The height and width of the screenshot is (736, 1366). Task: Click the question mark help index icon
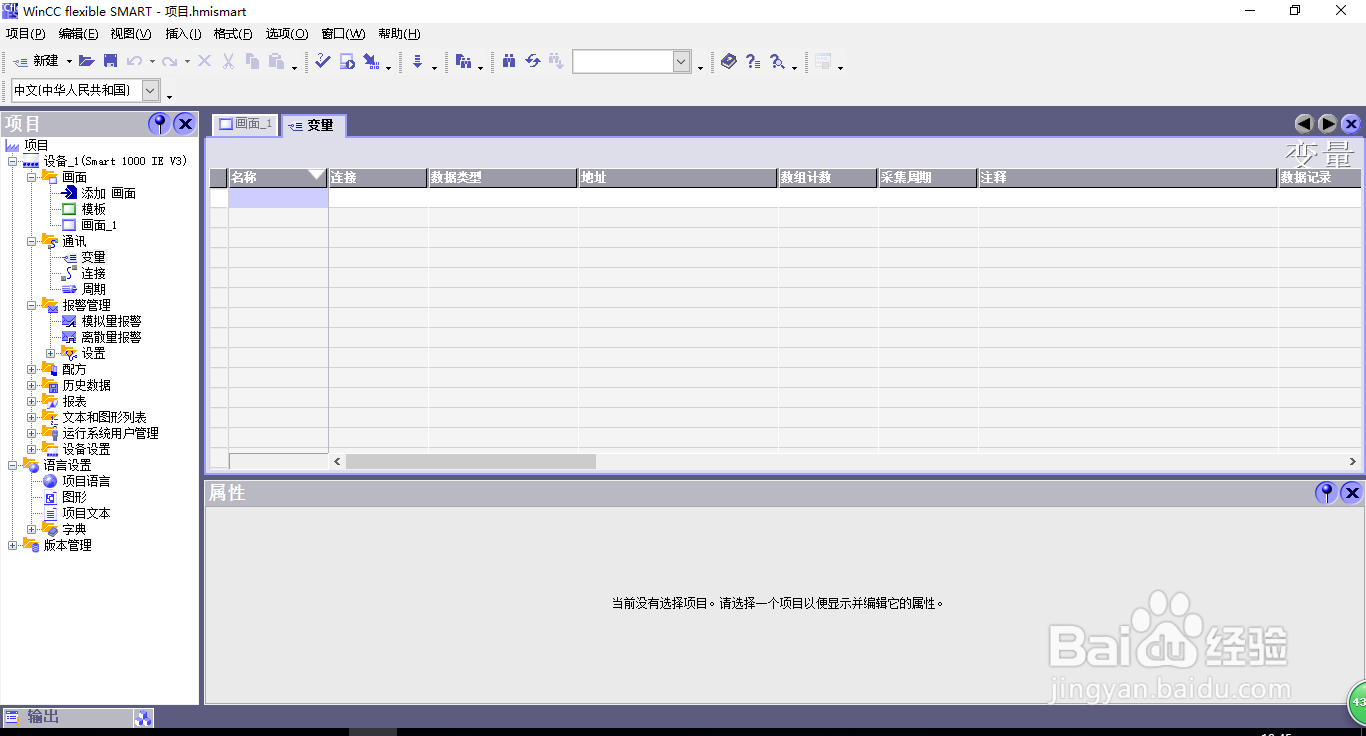[753, 61]
